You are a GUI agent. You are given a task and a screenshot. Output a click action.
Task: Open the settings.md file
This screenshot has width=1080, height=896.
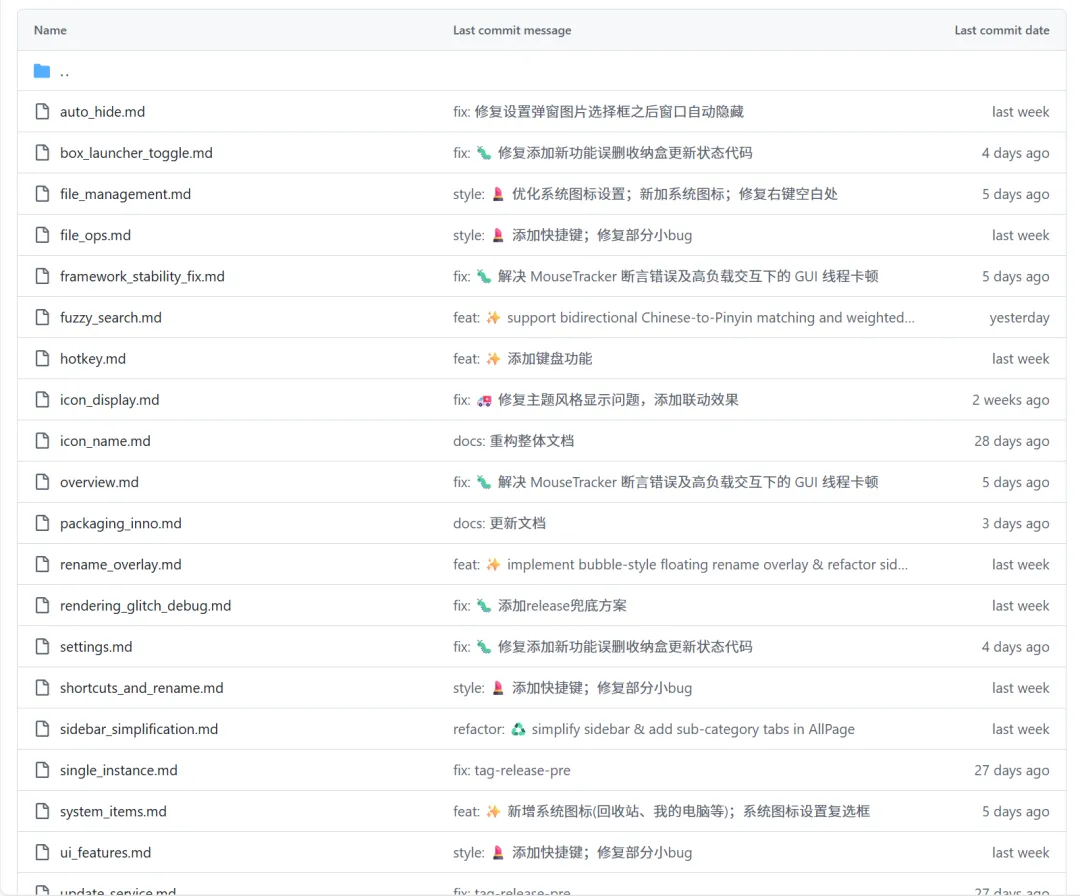(96, 647)
